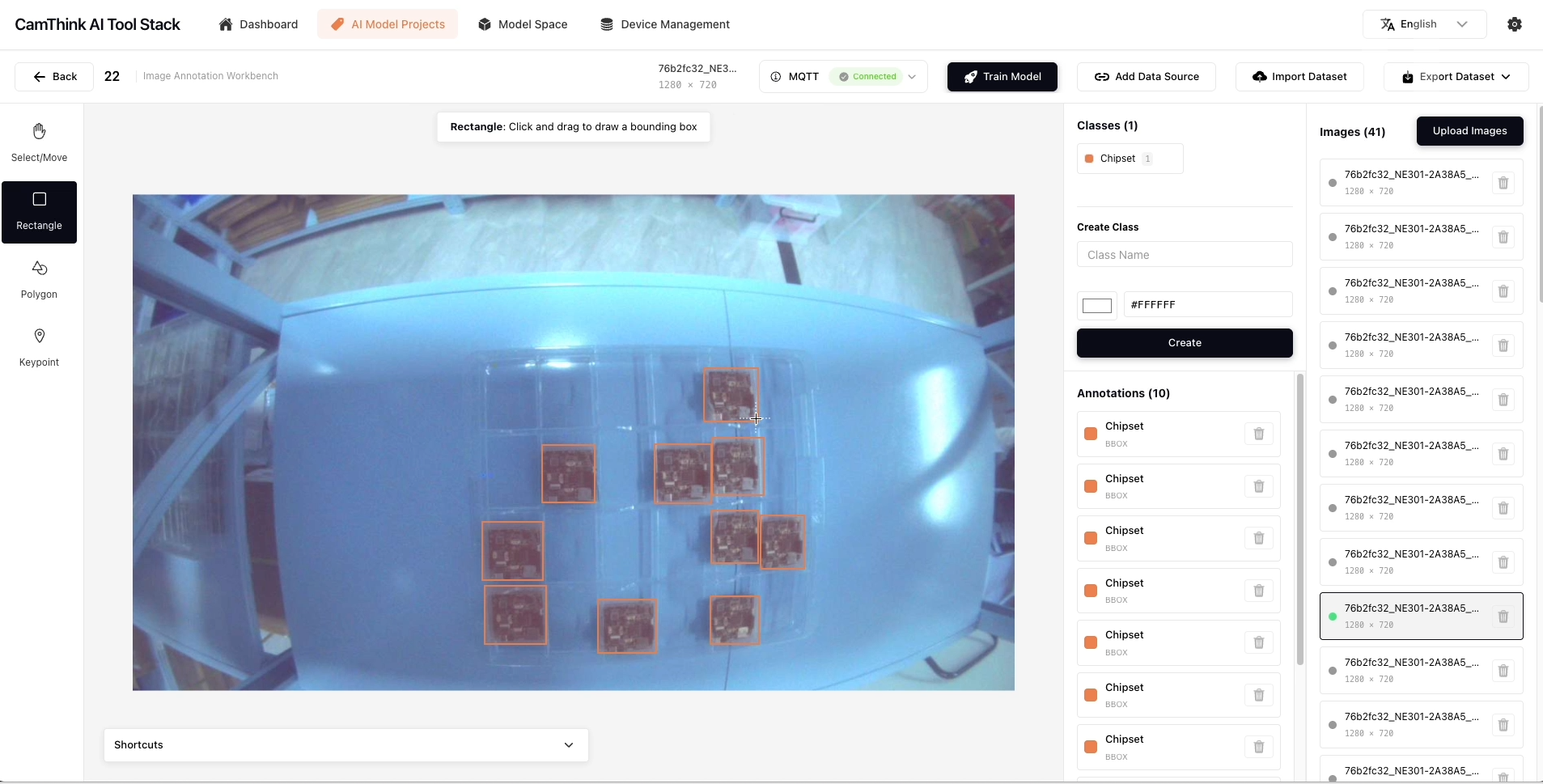Delete the third Chipset annotation
This screenshot has width=1543, height=784.
pos(1258,538)
